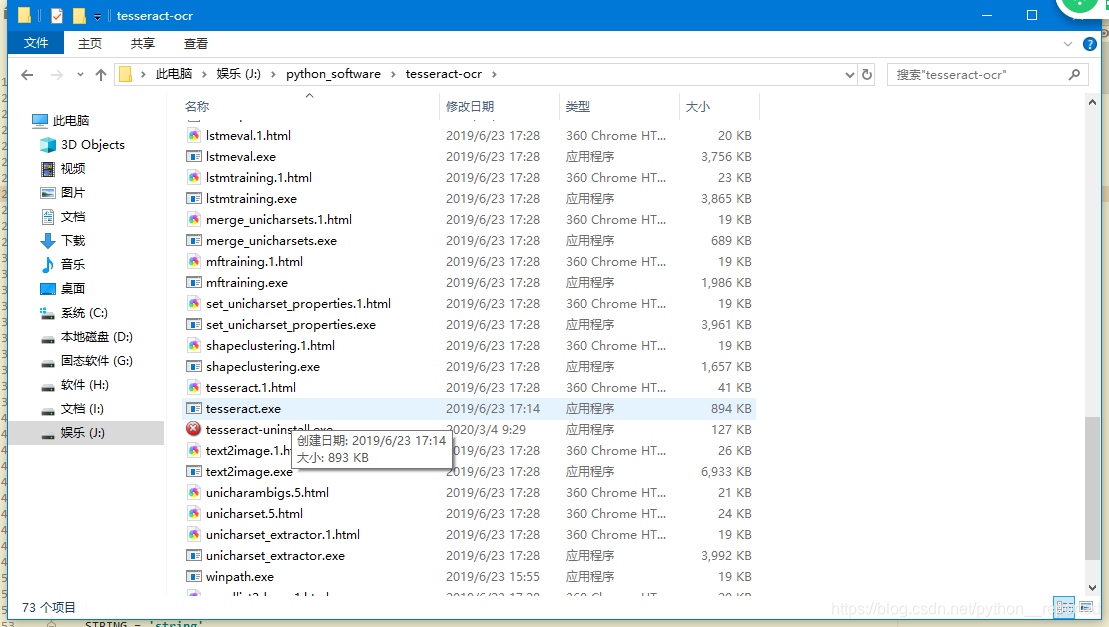Go up one folder level
1109x627 pixels.
point(100,74)
